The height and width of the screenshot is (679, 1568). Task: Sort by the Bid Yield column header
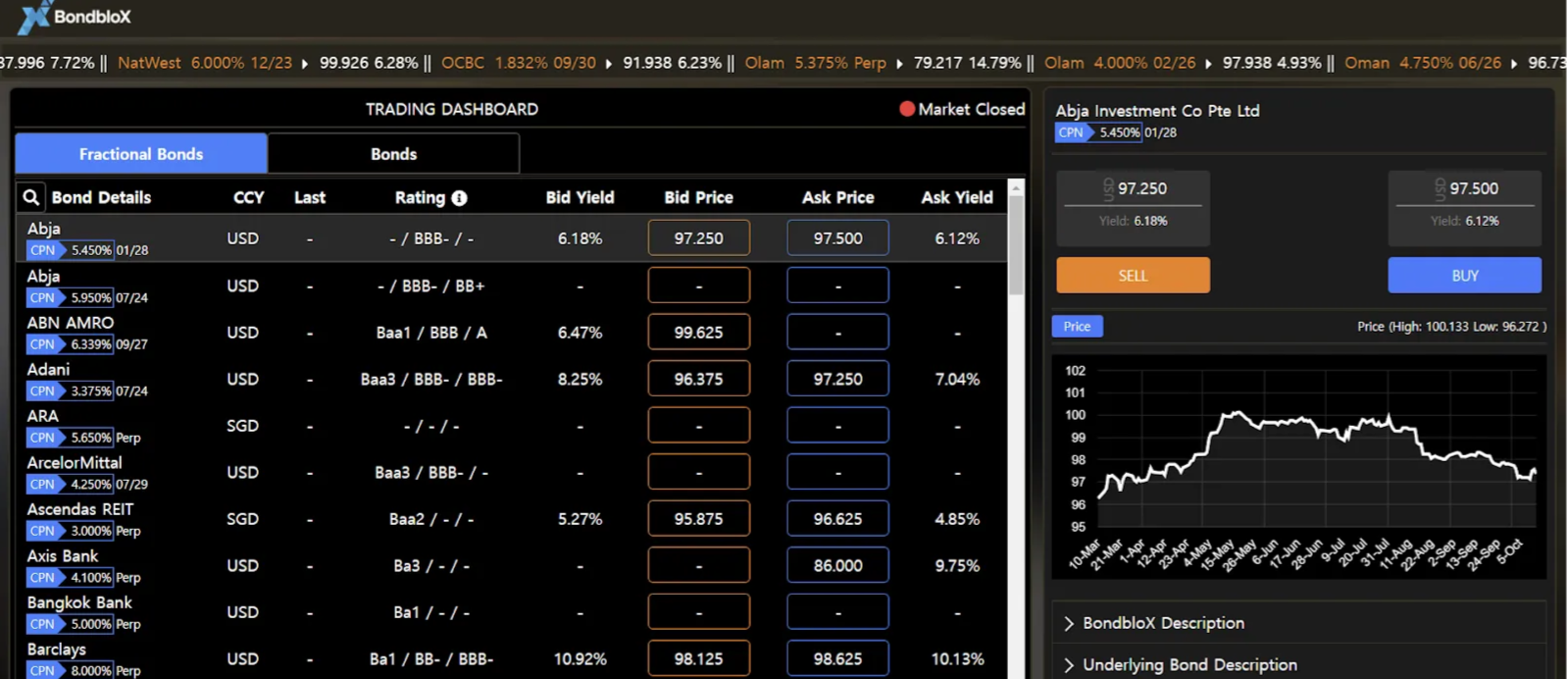[x=580, y=197]
